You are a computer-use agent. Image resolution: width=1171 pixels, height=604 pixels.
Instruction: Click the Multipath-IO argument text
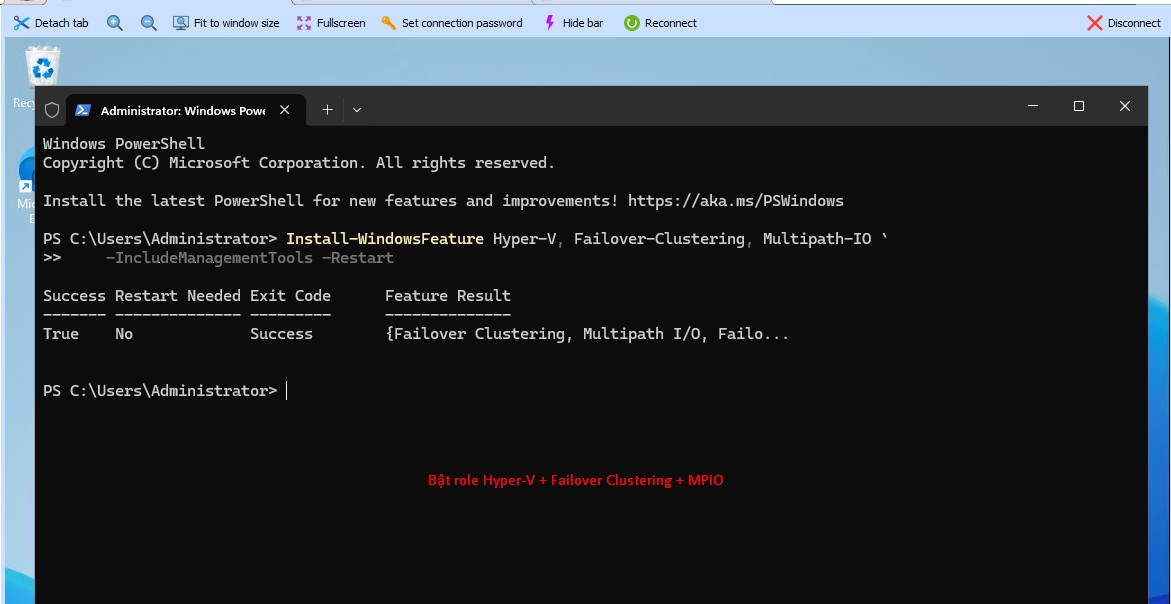pos(817,239)
